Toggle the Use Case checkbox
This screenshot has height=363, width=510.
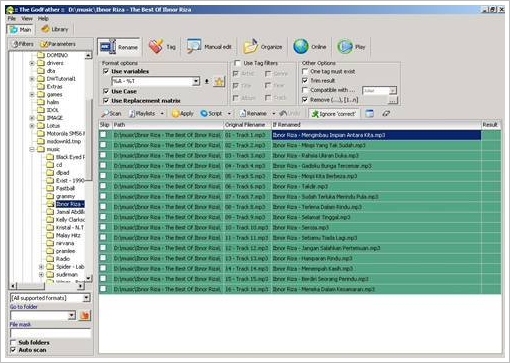point(106,91)
